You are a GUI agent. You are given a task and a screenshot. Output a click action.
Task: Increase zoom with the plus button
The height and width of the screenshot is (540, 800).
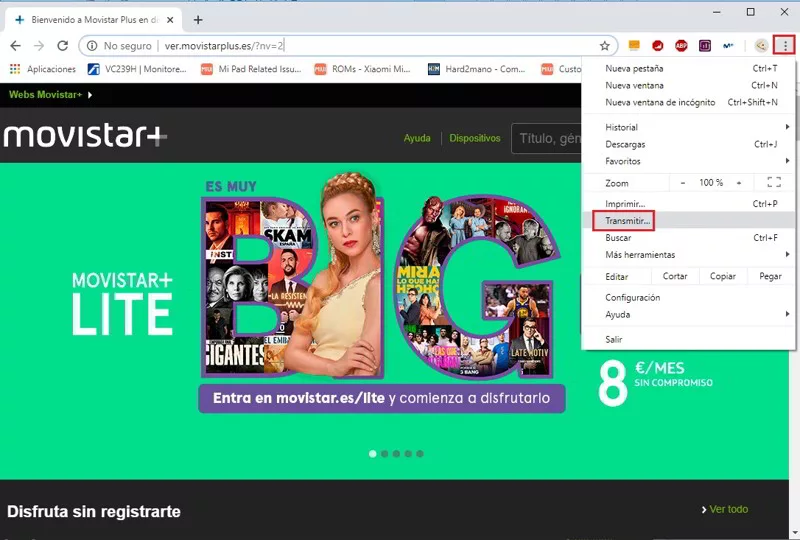point(739,183)
